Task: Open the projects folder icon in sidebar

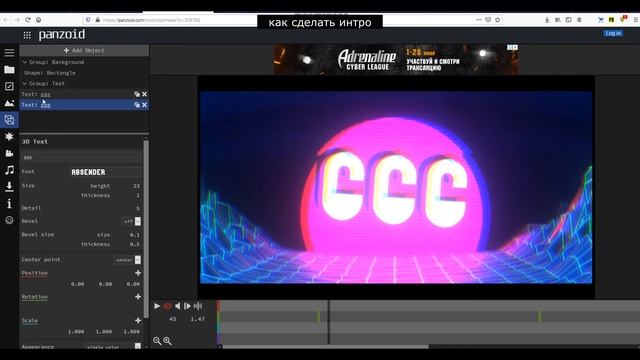Action: [9, 70]
